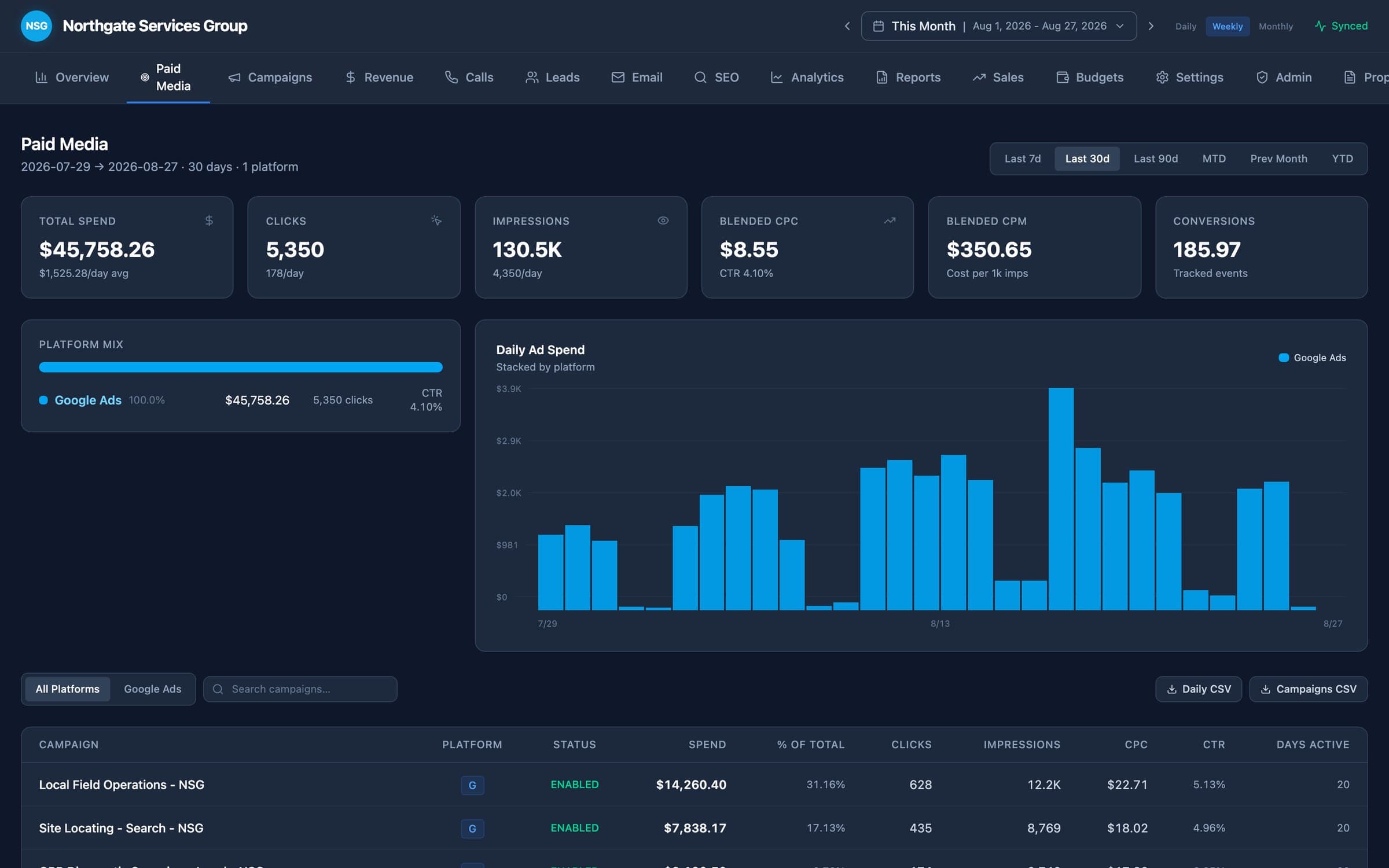Screen dimensions: 1389x868
Task: Click the Admin shield icon
Action: point(1262,78)
